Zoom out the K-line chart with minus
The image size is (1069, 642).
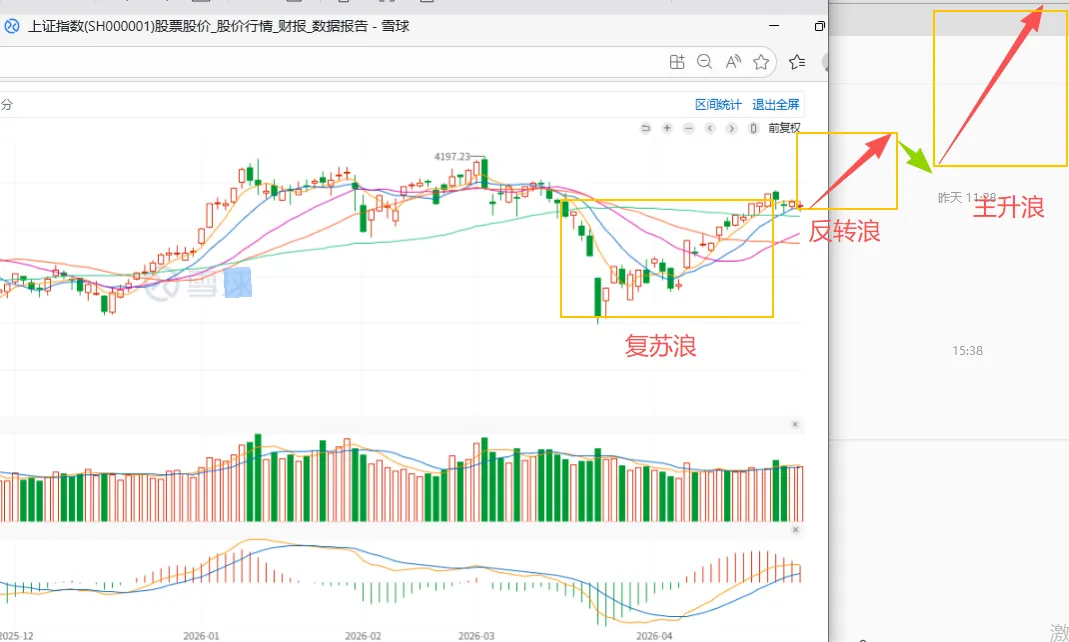pyautogui.click(x=689, y=128)
